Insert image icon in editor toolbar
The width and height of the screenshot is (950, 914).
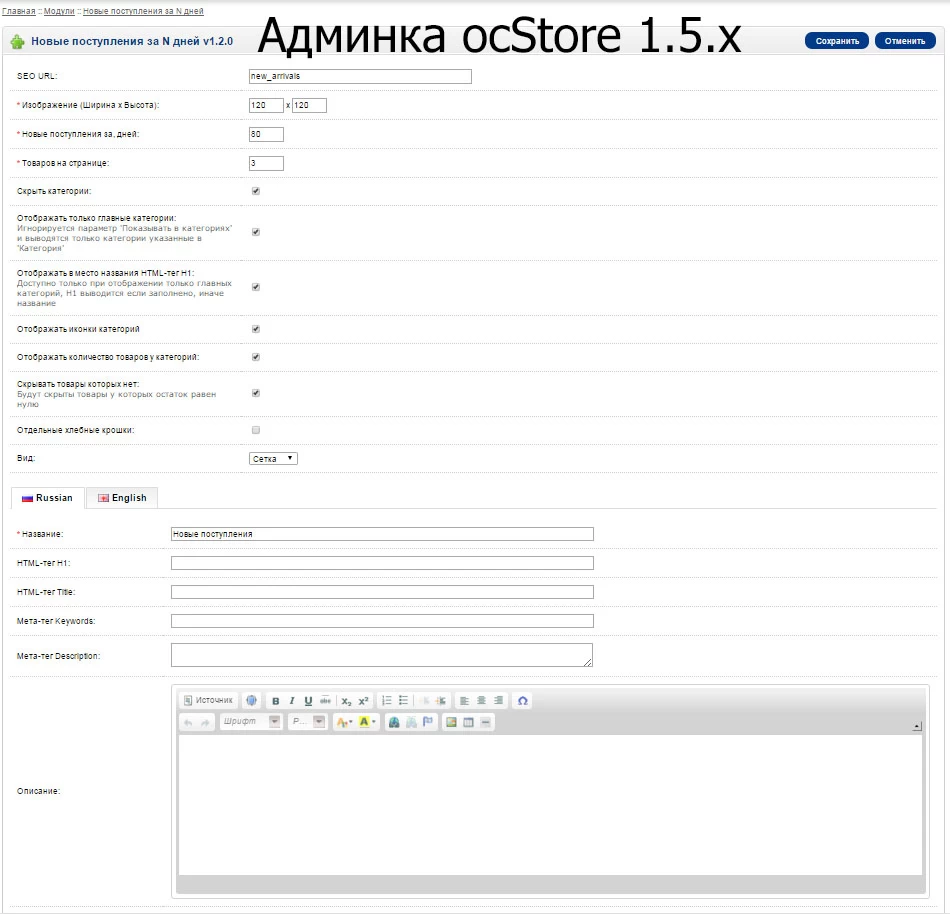pos(451,722)
